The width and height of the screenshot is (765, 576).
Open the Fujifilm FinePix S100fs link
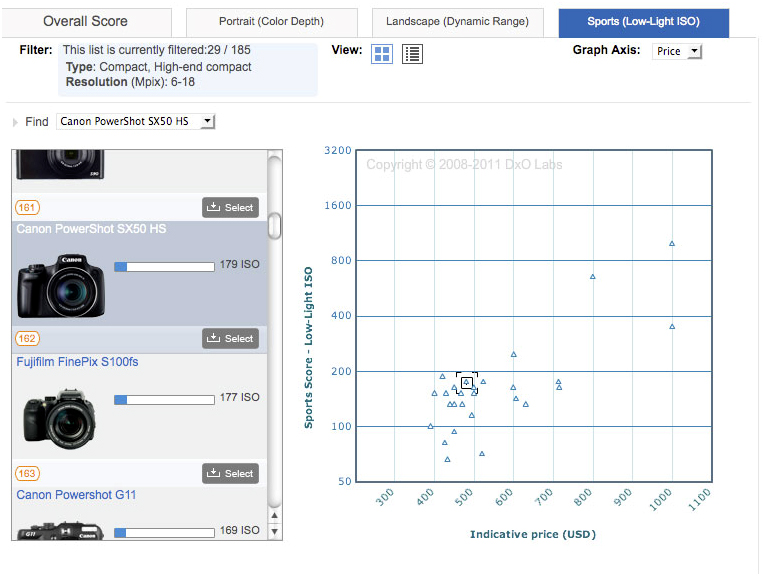coord(77,362)
